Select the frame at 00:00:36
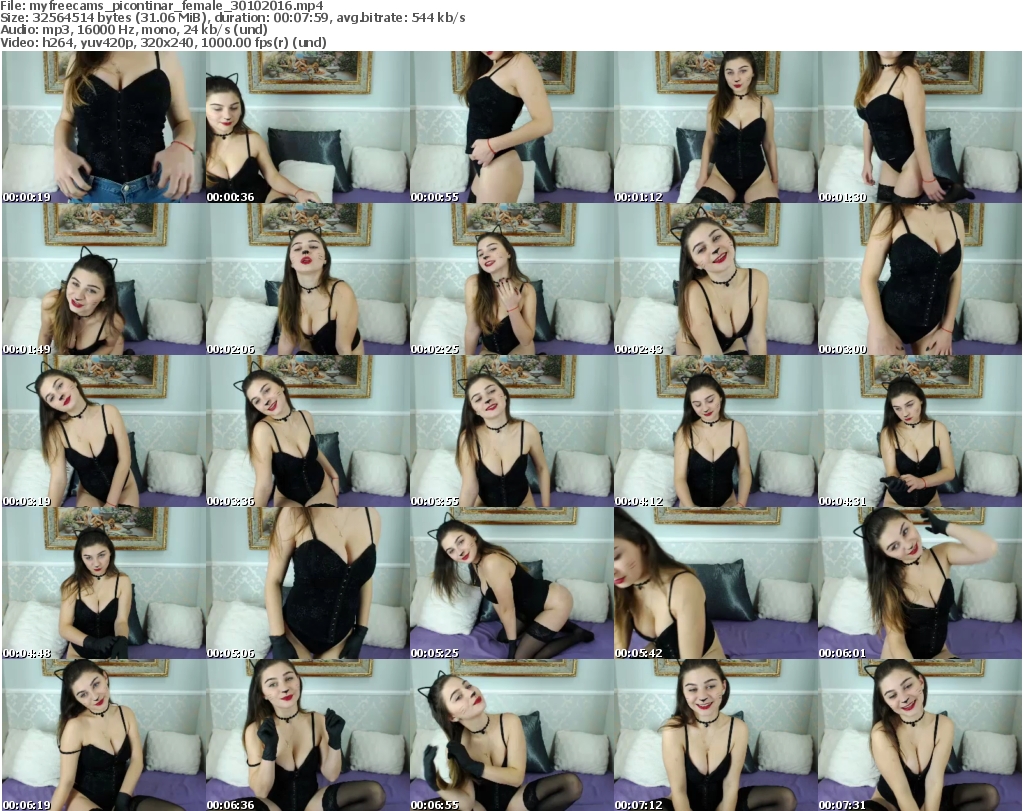Viewport: 1024px width, 811px height. click(307, 127)
